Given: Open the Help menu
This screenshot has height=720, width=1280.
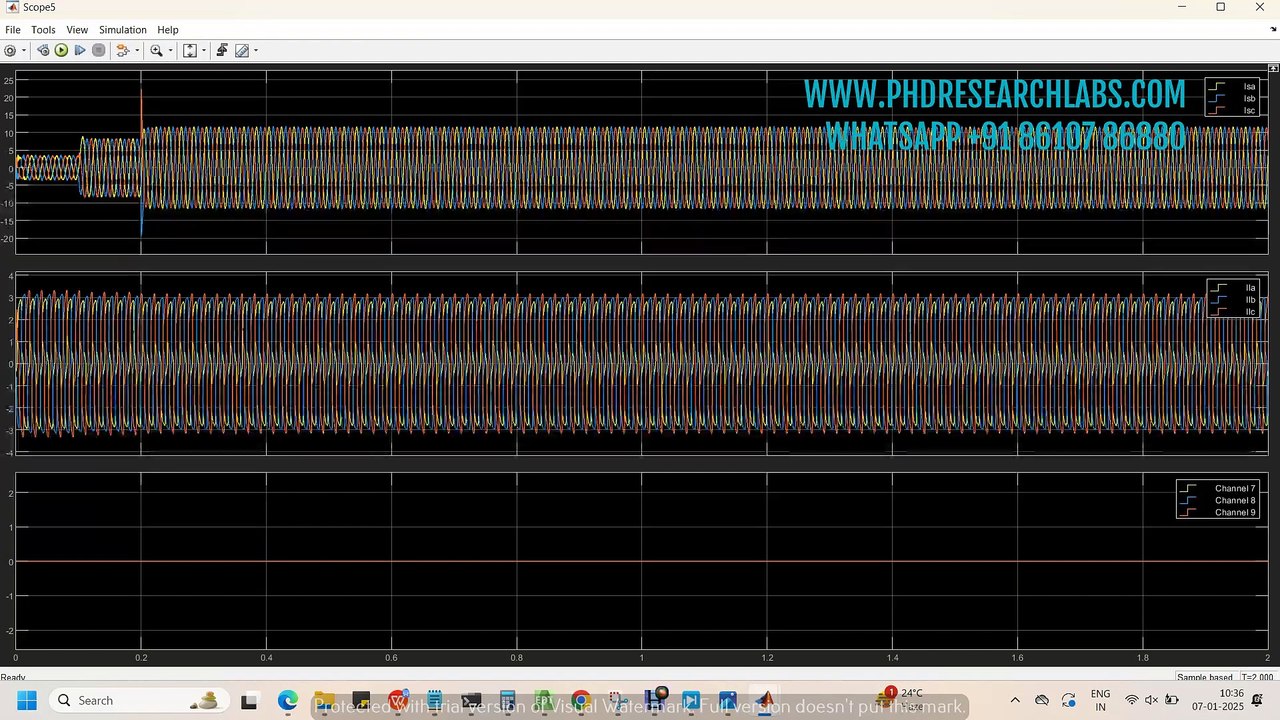Looking at the screenshot, I should pyautogui.click(x=168, y=30).
